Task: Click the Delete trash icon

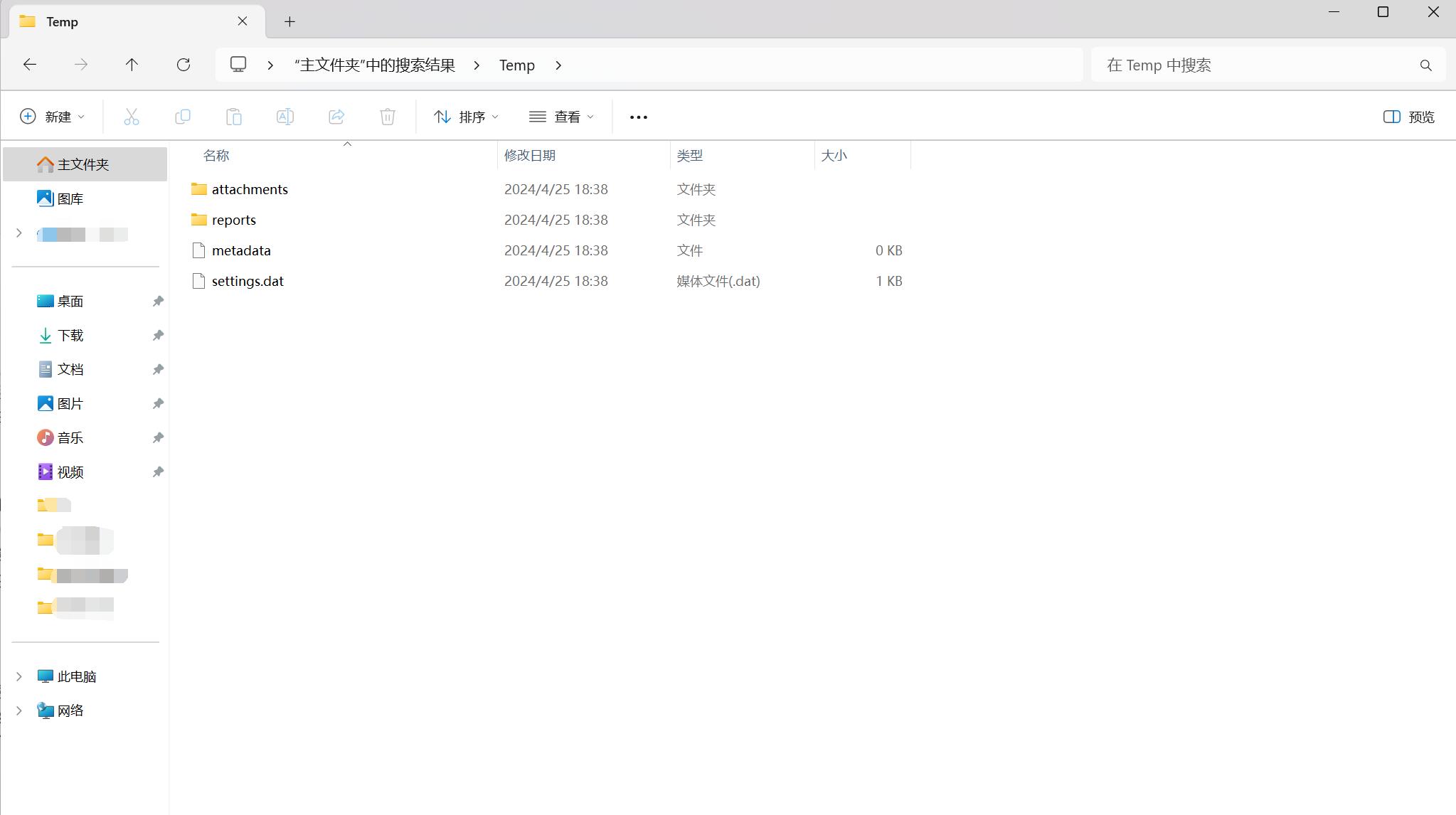Action: pyautogui.click(x=388, y=117)
